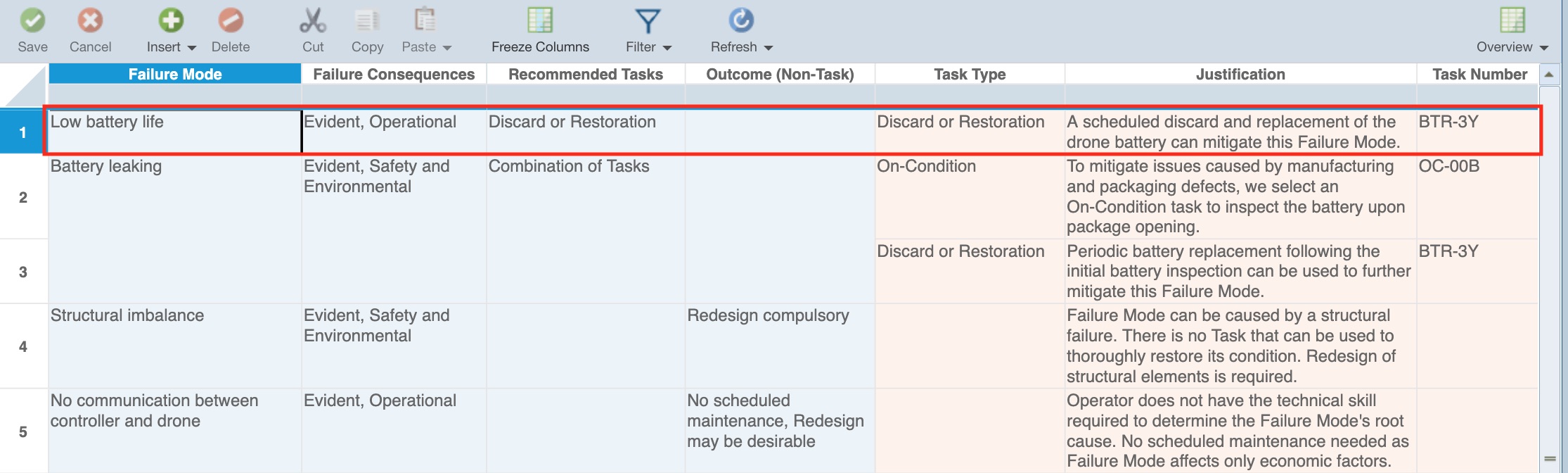The width and height of the screenshot is (1568, 473).
Task: Click the select-all corner cell
Action: pyautogui.click(x=23, y=86)
